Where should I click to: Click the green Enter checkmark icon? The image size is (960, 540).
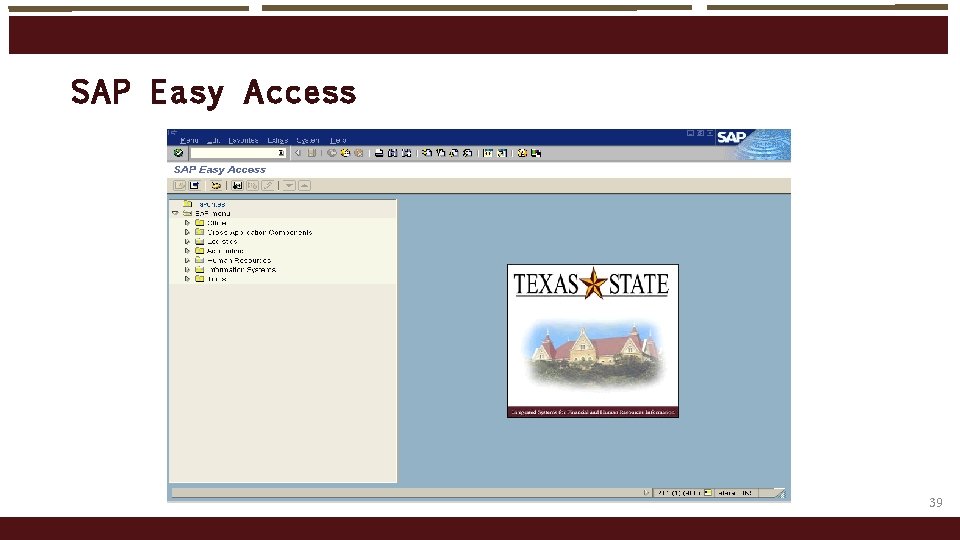(178, 153)
